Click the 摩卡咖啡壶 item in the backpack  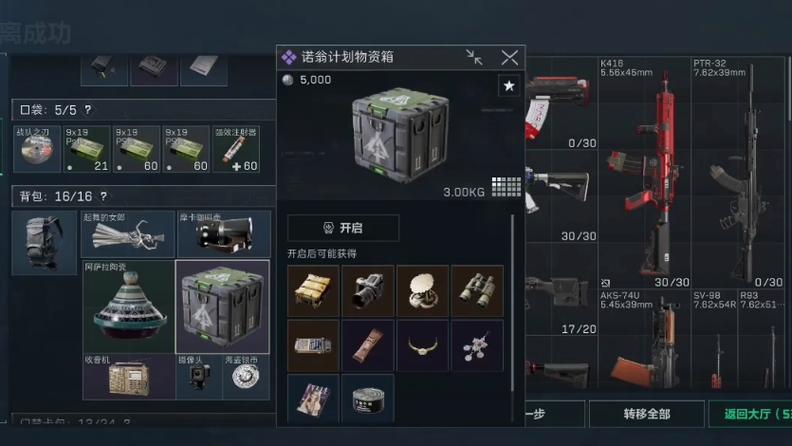pos(224,234)
